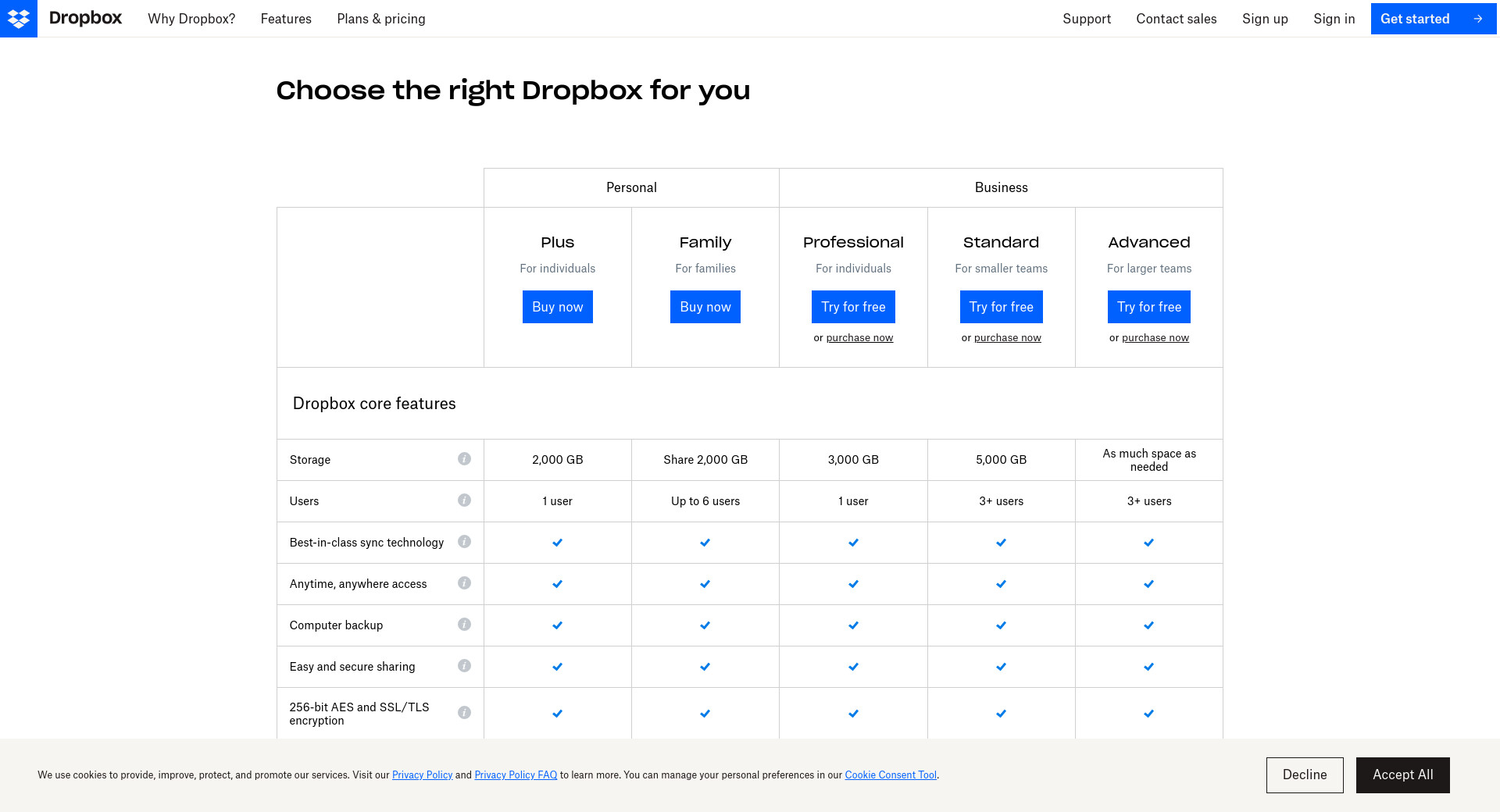Open the Features nav item
Screen dimensions: 1500x812
click(286, 19)
